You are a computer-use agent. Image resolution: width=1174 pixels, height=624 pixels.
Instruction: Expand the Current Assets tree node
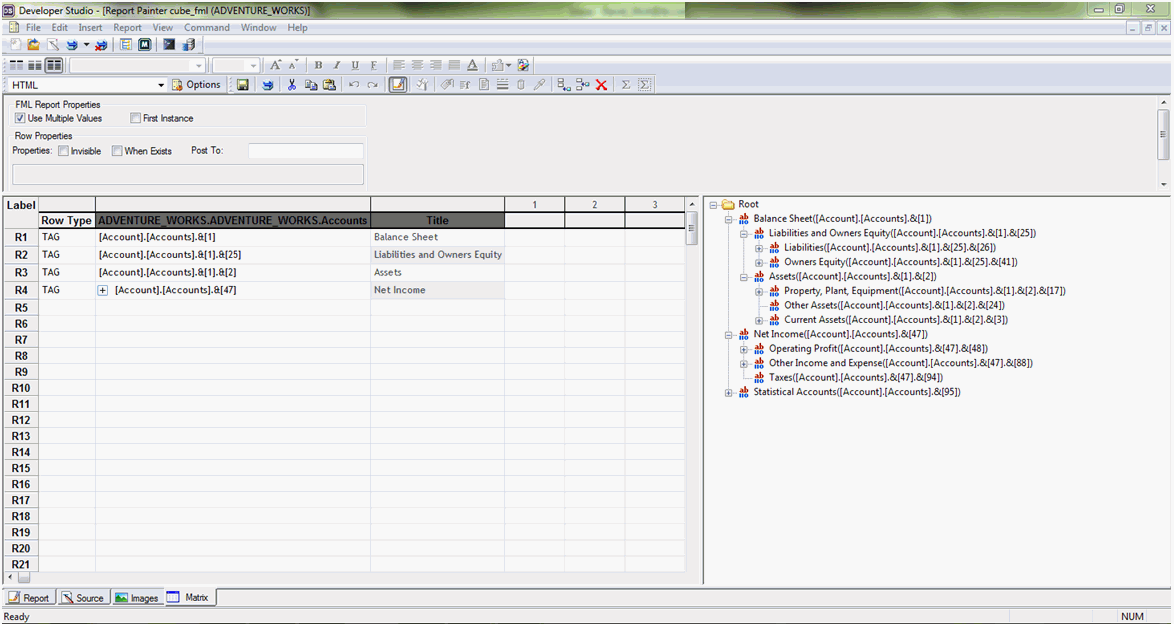coord(759,320)
